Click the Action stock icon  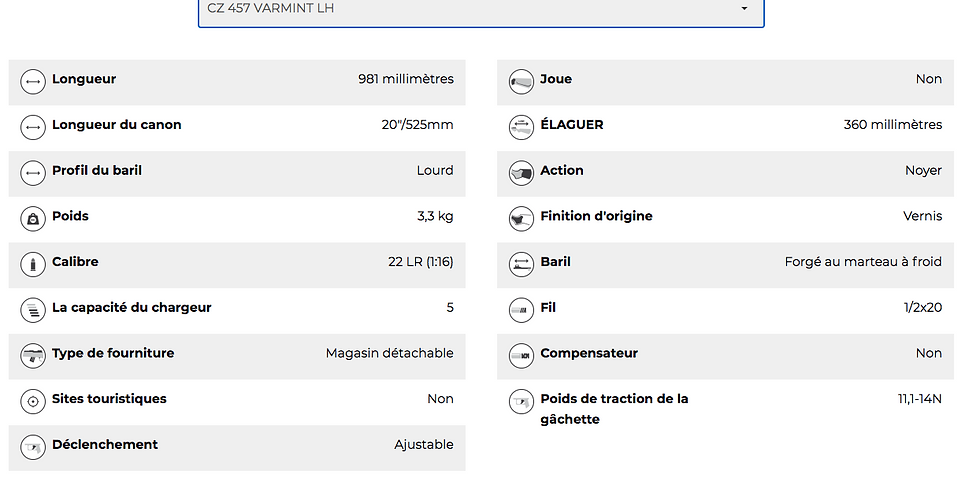pyautogui.click(x=521, y=172)
